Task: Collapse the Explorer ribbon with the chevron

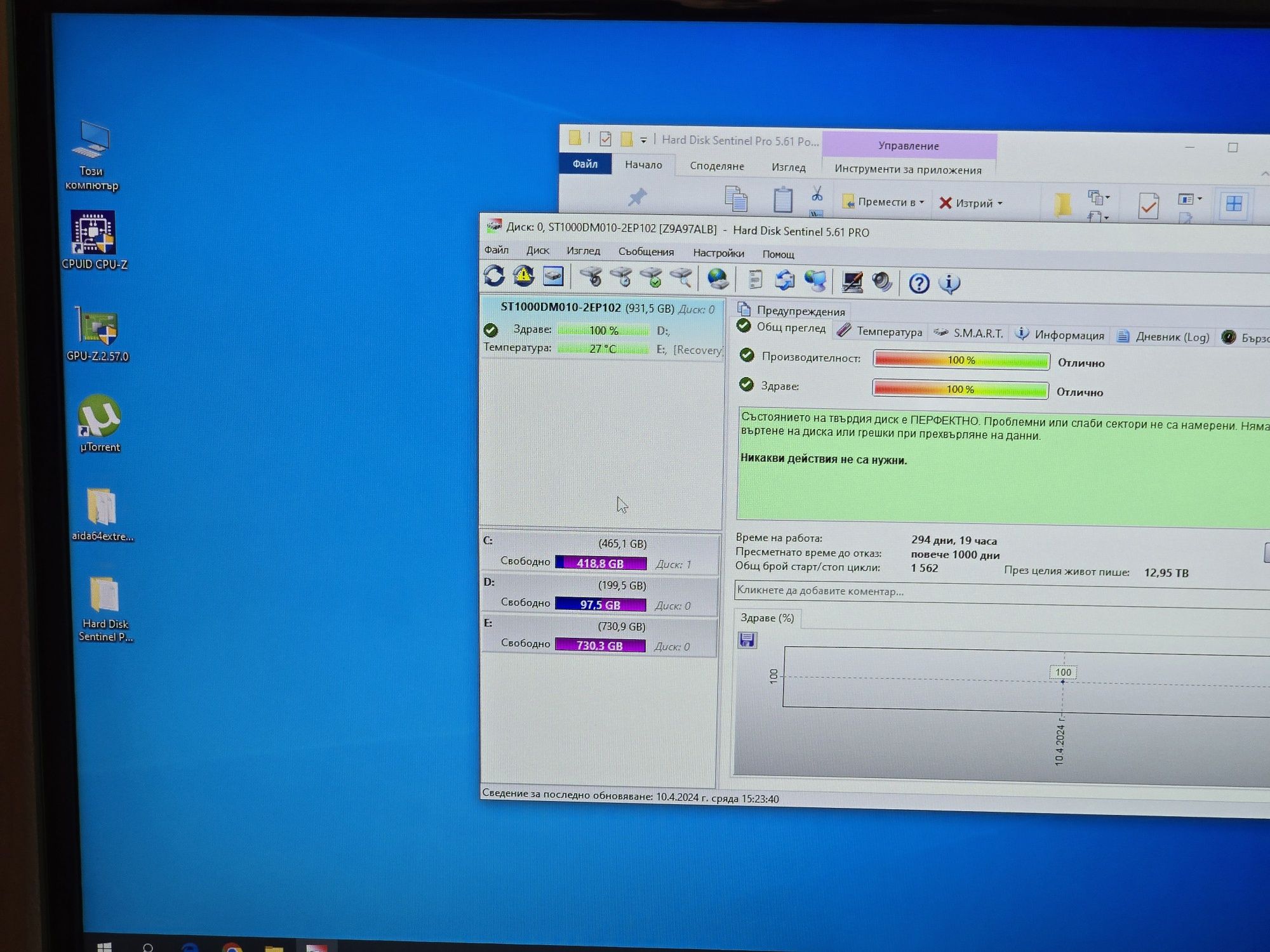Action: [x=1264, y=173]
